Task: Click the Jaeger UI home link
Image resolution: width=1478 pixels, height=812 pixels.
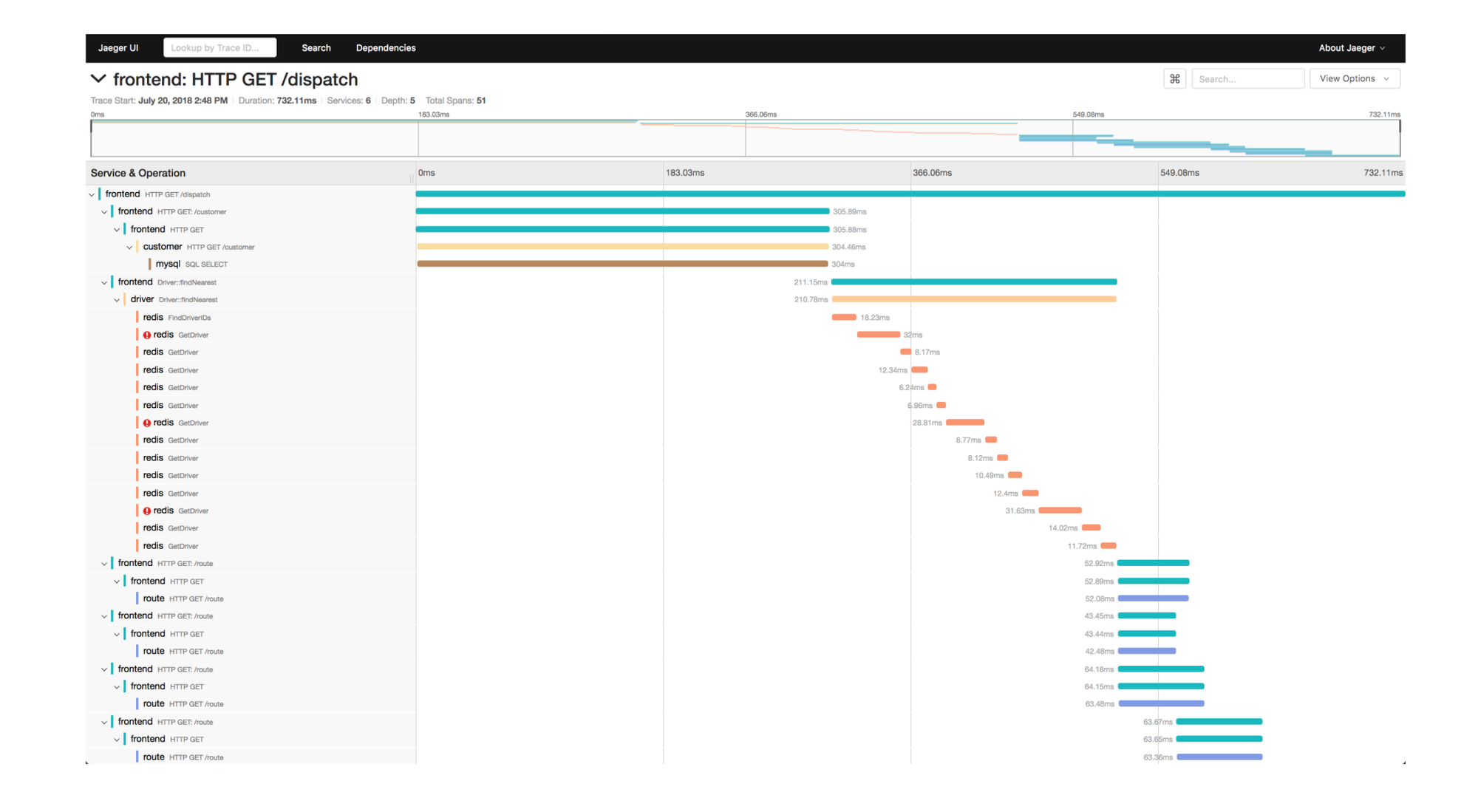Action: (118, 48)
